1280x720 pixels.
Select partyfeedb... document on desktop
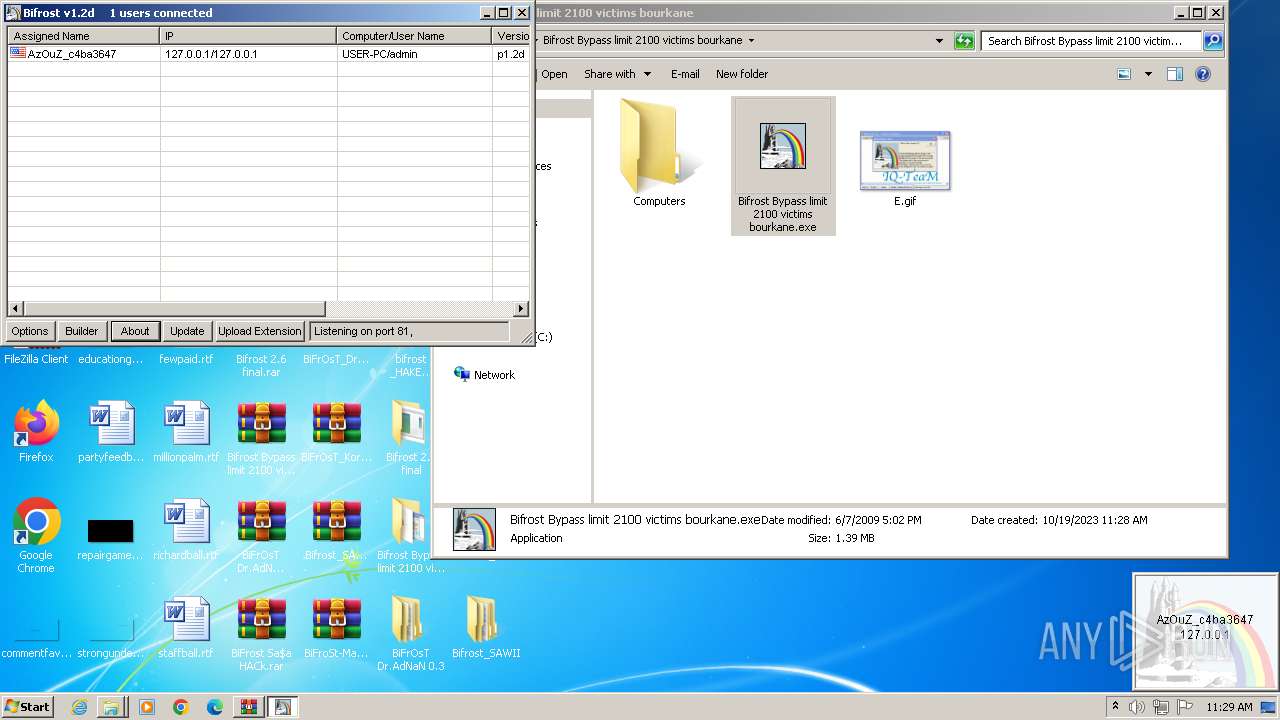pos(111,432)
